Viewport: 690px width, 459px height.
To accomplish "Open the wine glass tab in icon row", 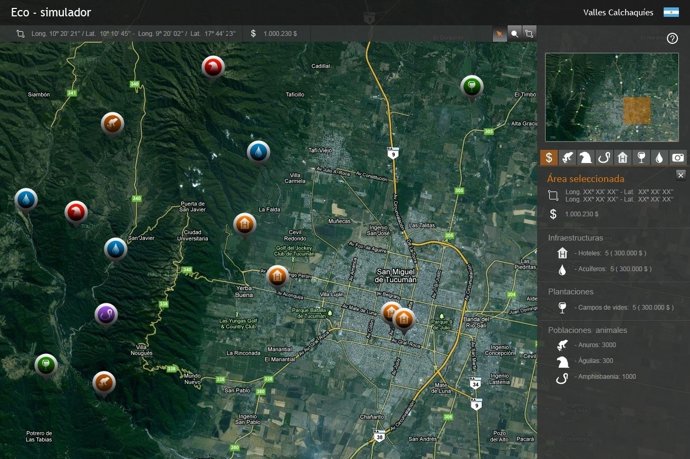I will (640, 157).
